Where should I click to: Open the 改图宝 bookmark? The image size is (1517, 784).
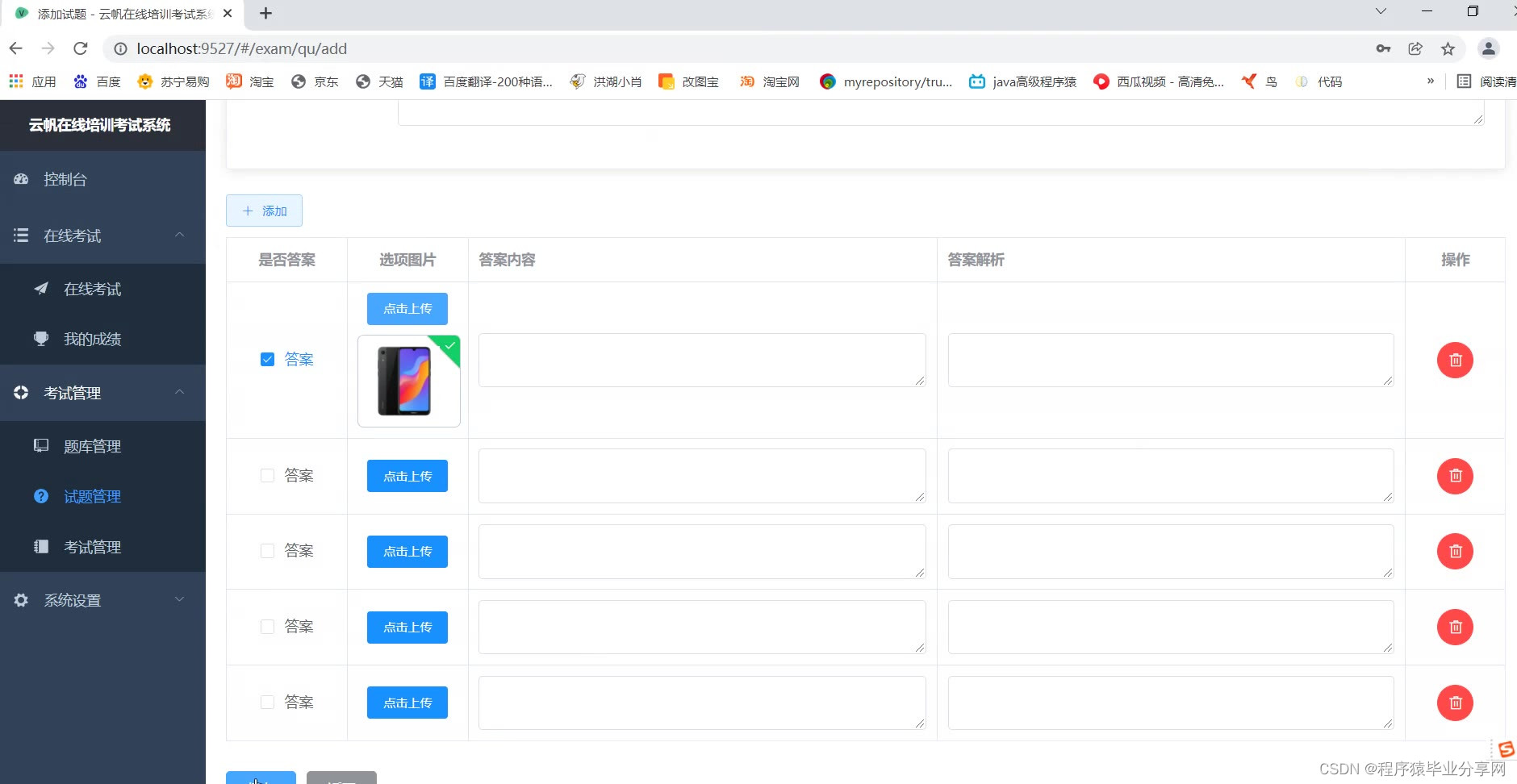point(688,81)
